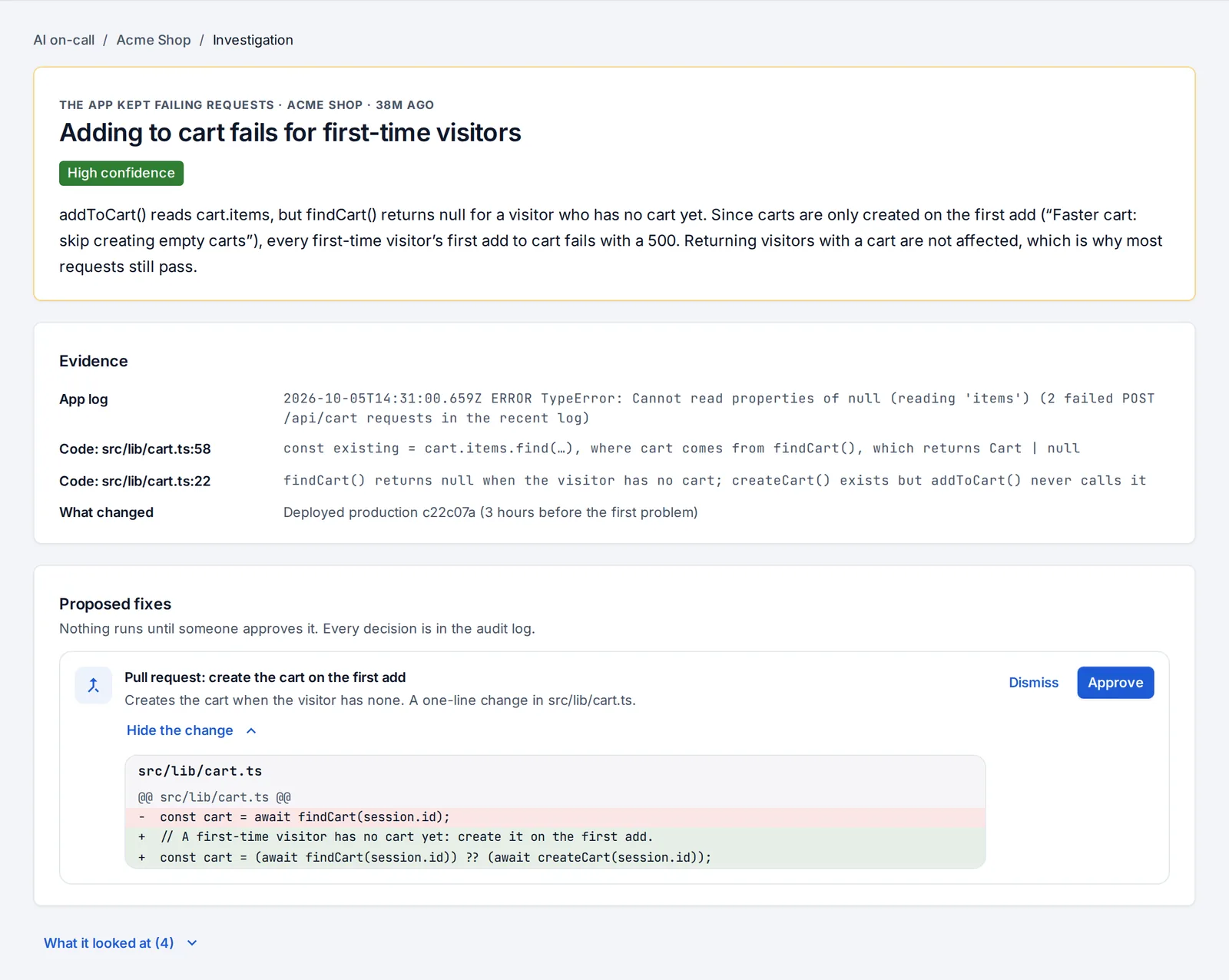The image size is (1229, 980).
Task: Click the root cause summary paragraph
Action: coord(611,240)
